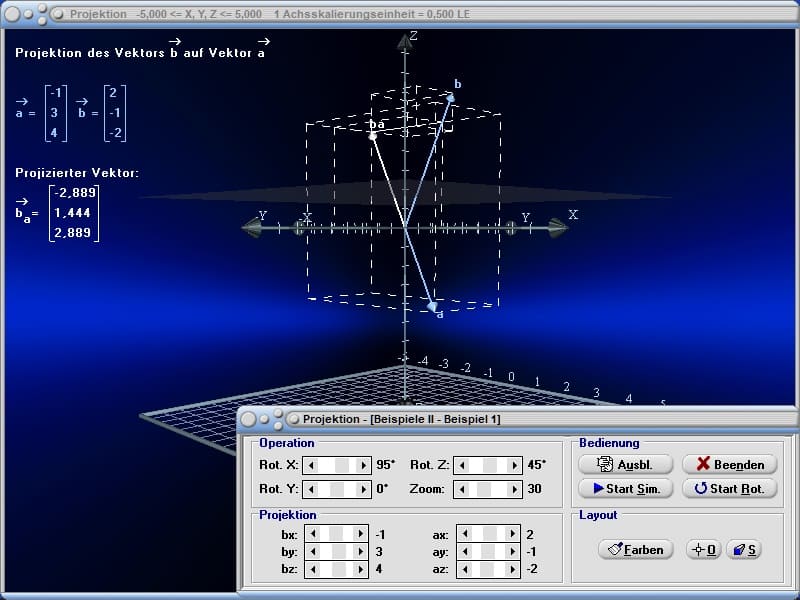Decrease Zoom with left arrow
This screenshot has height=600, width=800.
click(x=462, y=489)
